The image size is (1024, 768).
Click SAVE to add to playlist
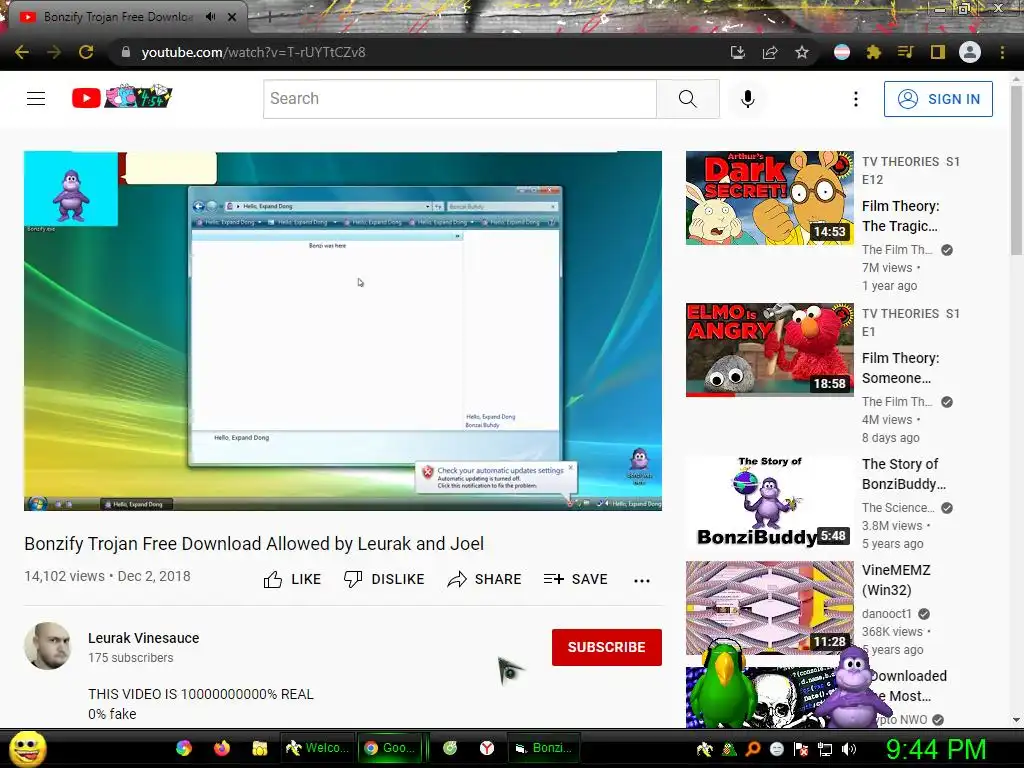575,579
